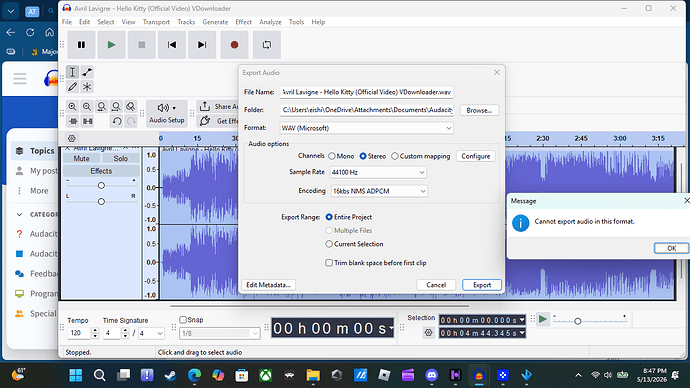Open the Generate menu
This screenshot has width=690, height=388.
point(215,22)
